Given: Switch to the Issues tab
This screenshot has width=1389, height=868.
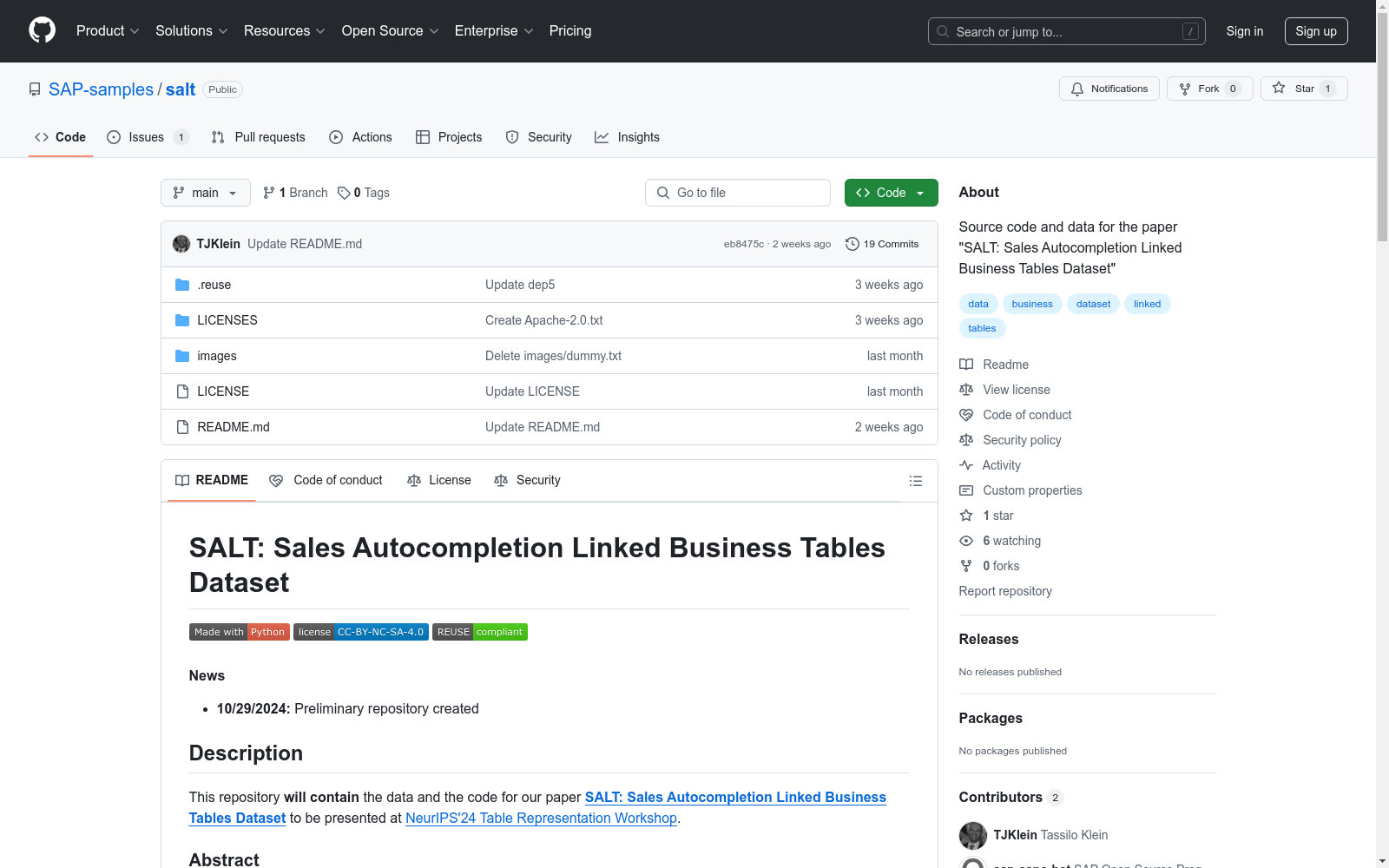Looking at the screenshot, I should 148,137.
